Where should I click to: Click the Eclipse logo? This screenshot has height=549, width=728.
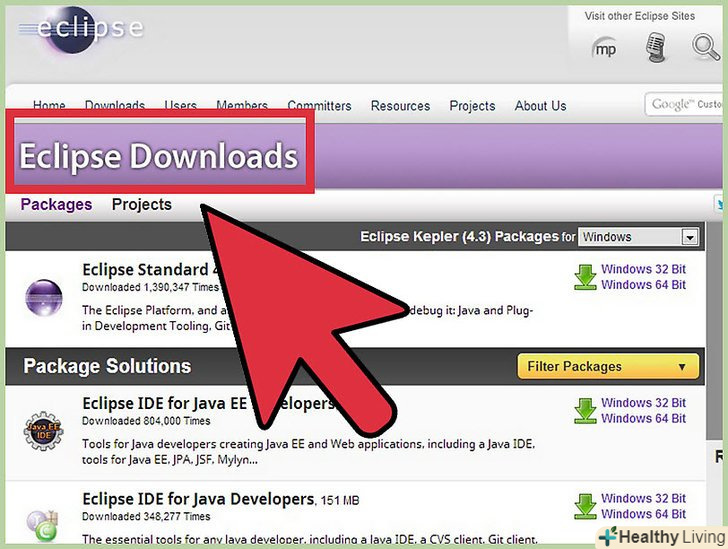click(x=81, y=29)
